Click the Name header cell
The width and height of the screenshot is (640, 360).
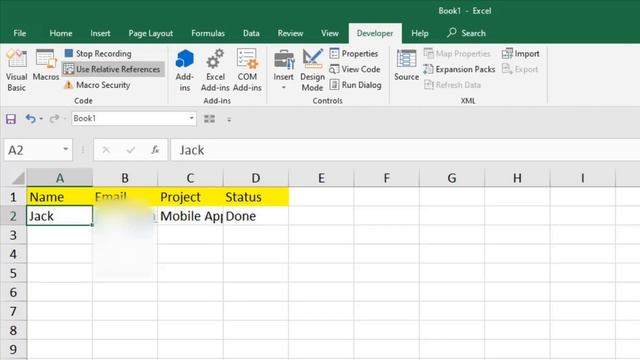point(60,197)
